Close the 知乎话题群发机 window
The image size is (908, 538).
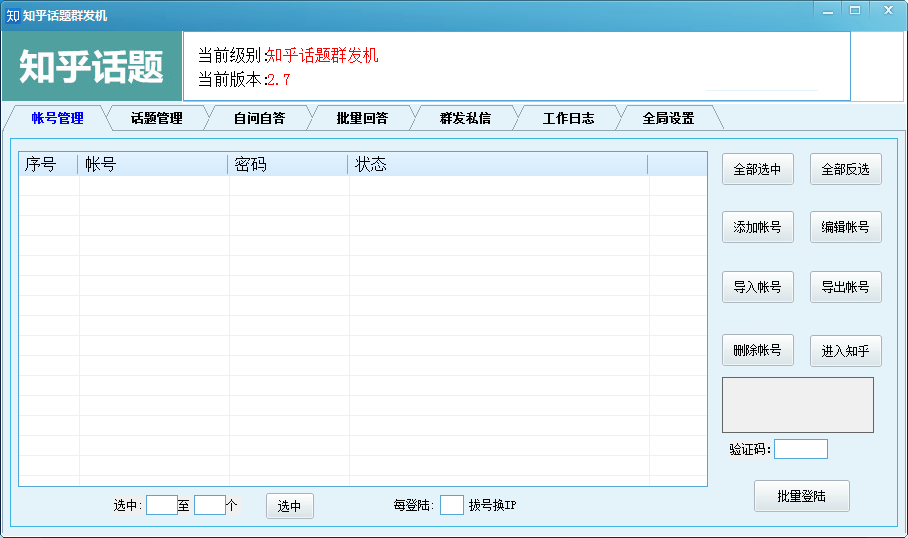click(888, 10)
